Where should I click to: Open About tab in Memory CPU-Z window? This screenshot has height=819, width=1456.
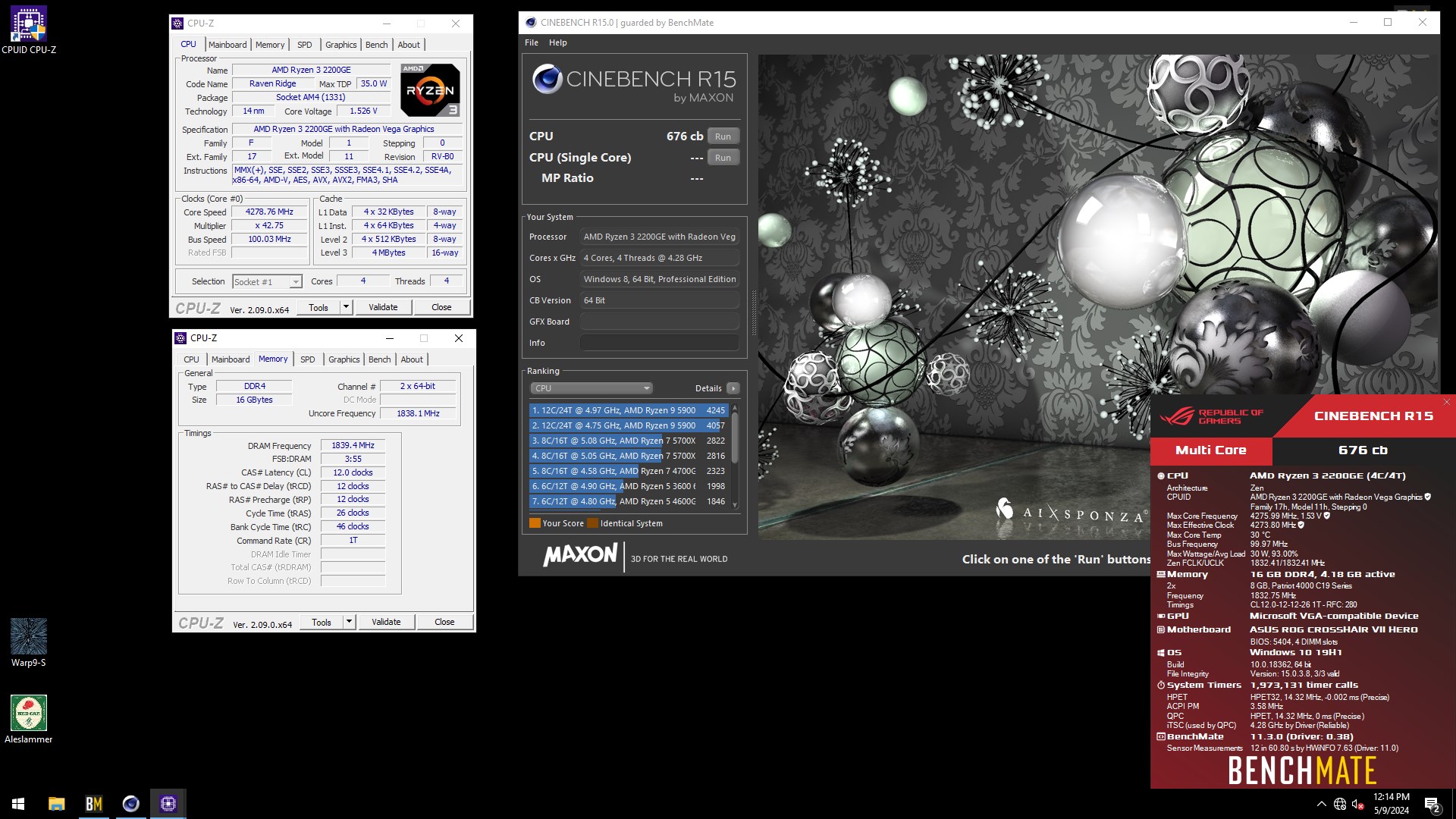point(413,359)
